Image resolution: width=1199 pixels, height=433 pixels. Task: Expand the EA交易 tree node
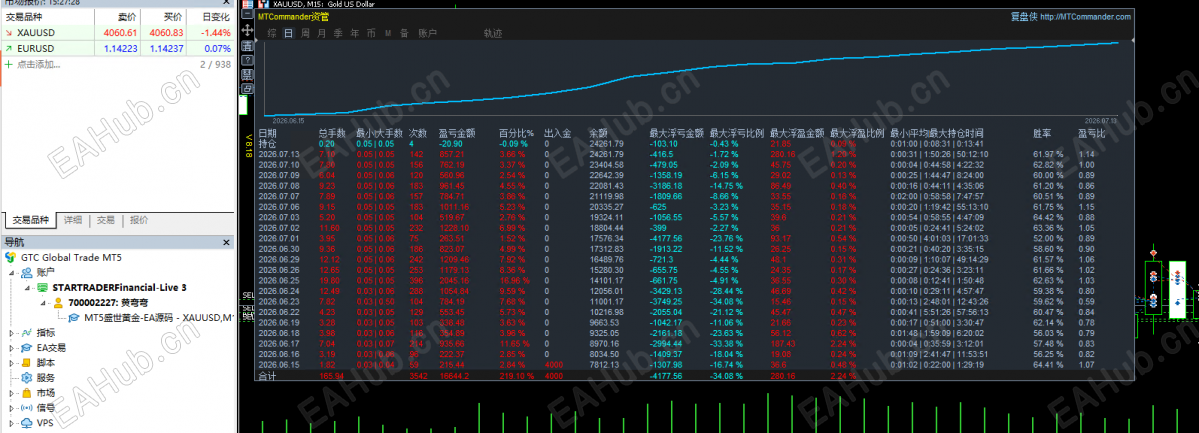(11, 347)
